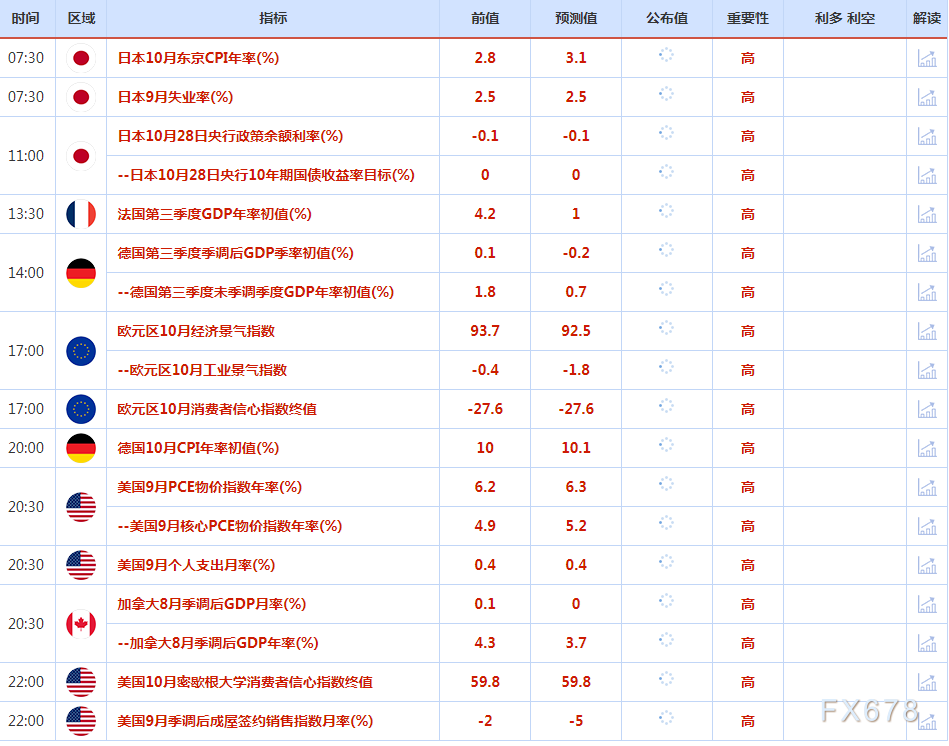Click loading spinner for 美国9月季调后成屋签约销售指数
This screenshot has height=746, width=949.
(666, 720)
